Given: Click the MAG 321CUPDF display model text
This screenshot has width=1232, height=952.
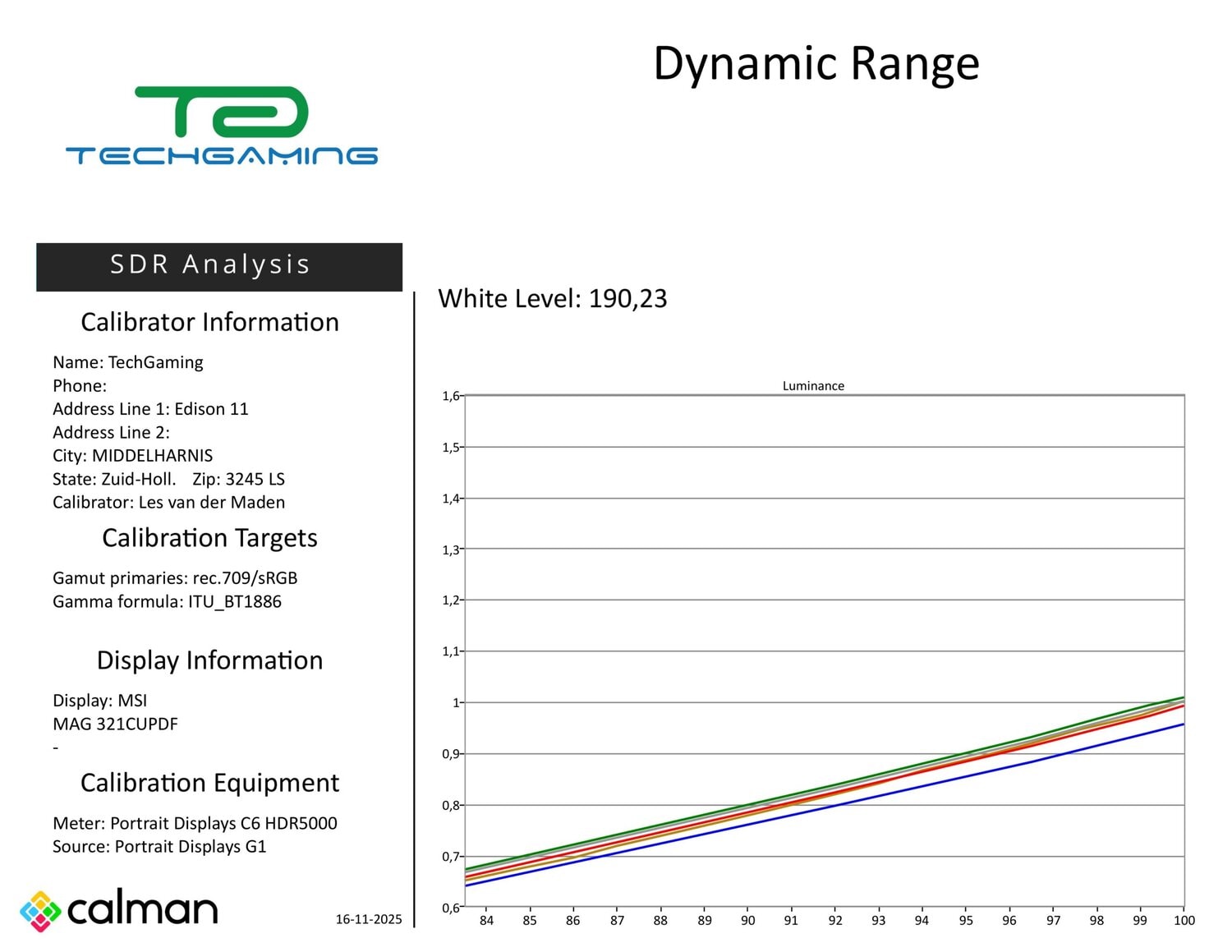Looking at the screenshot, I should tap(115, 724).
